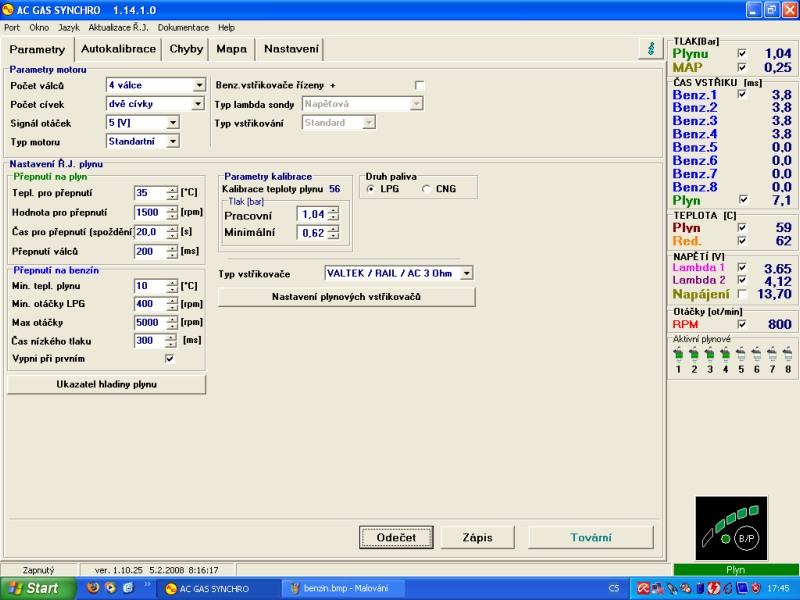Image resolution: width=800 pixels, height=600 pixels.
Task: Enable the Napájení voltage checkbox
Action: [742, 294]
